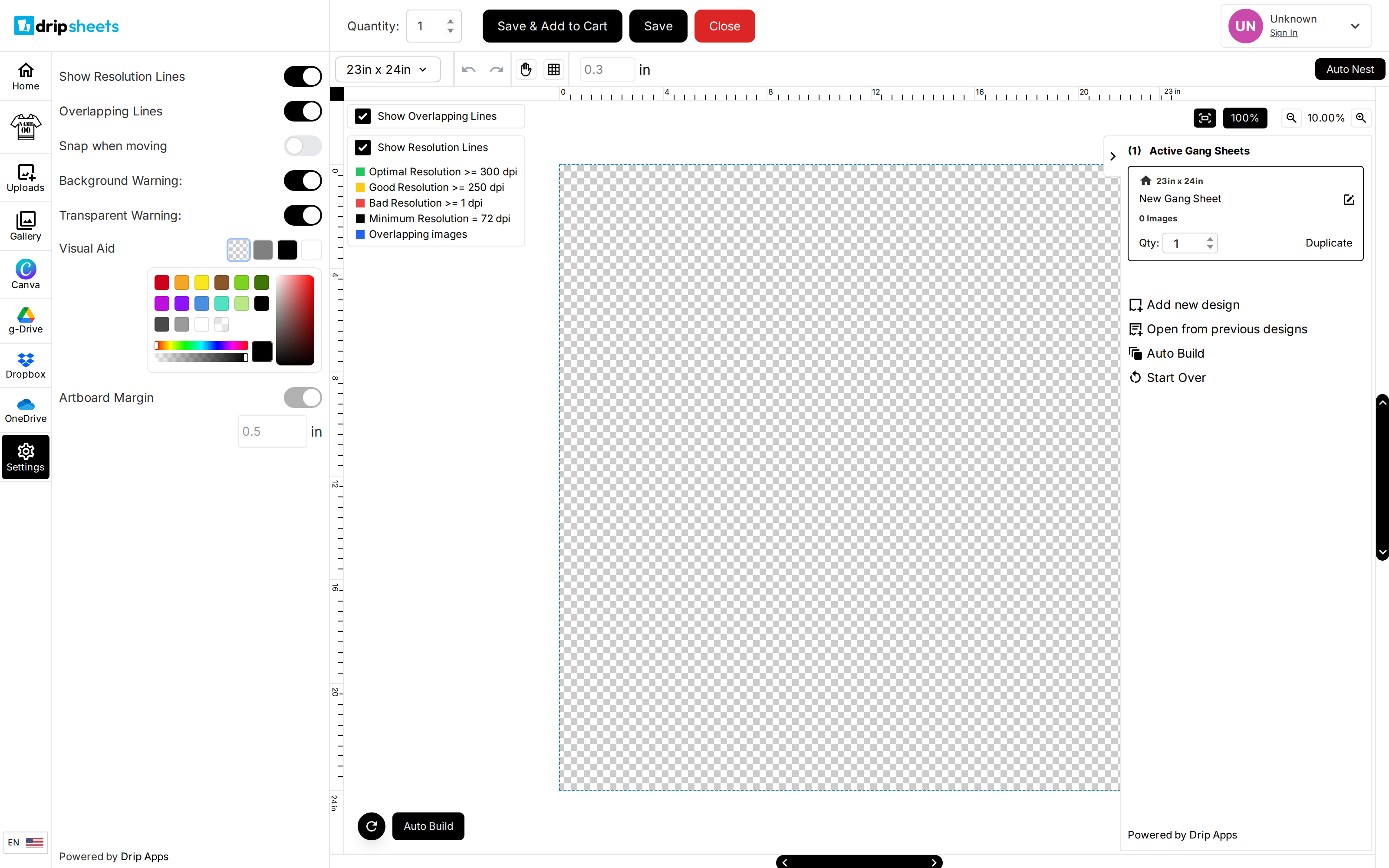Click the circular refresh button near Auto Build
1389x868 pixels.
[x=372, y=826]
